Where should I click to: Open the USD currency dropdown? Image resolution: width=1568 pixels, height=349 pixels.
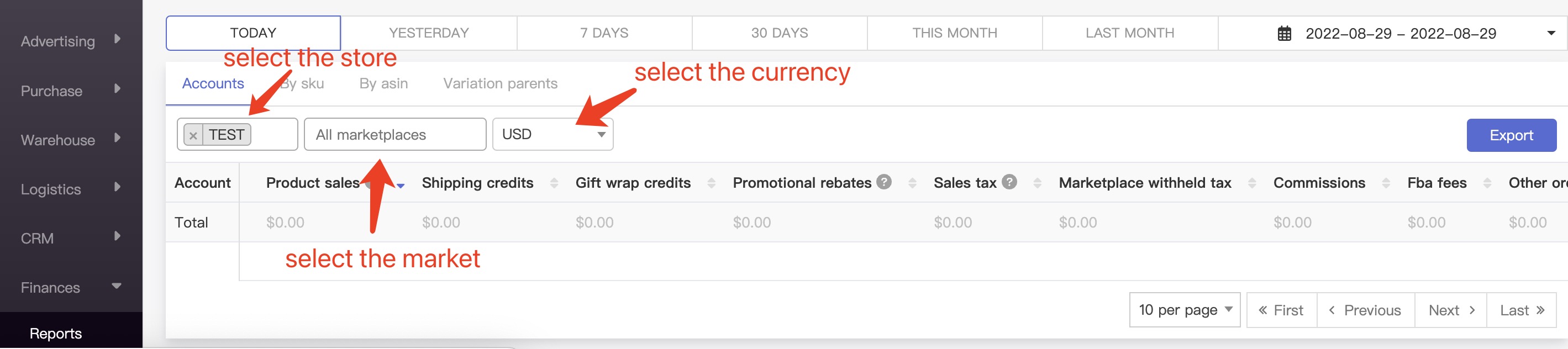pyautogui.click(x=553, y=134)
